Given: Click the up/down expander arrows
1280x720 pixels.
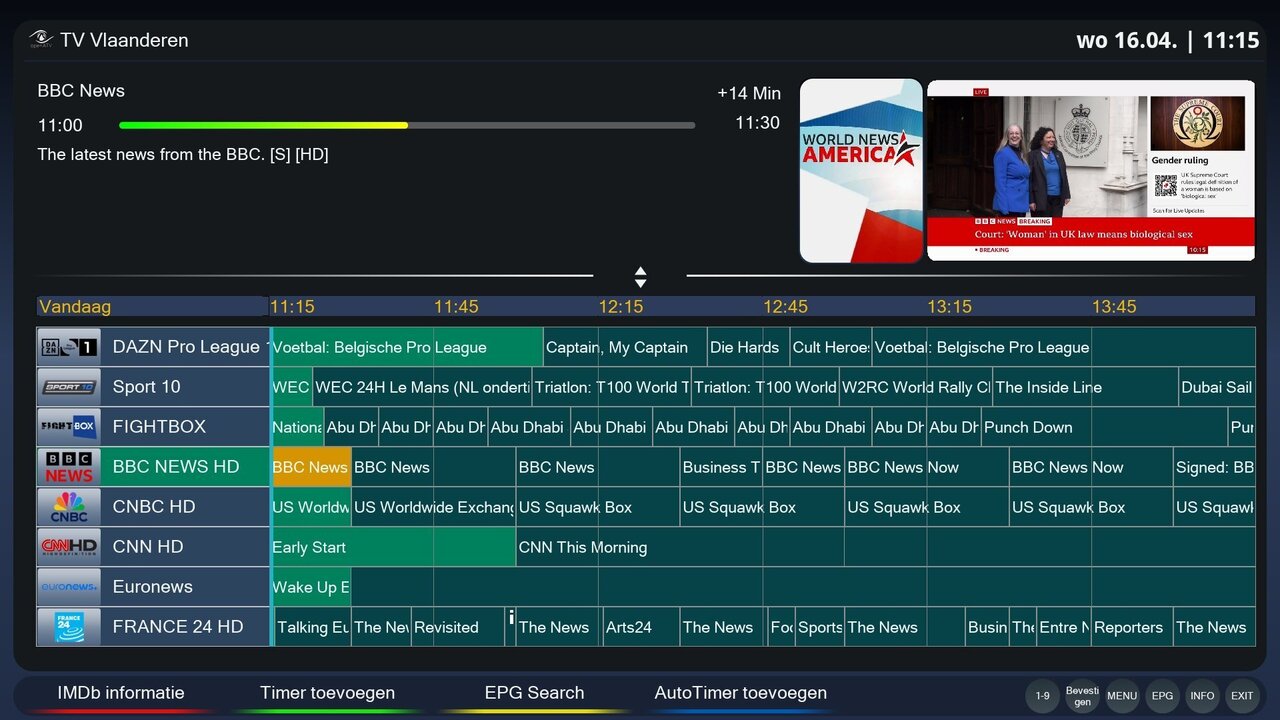Looking at the screenshot, I should pos(640,277).
